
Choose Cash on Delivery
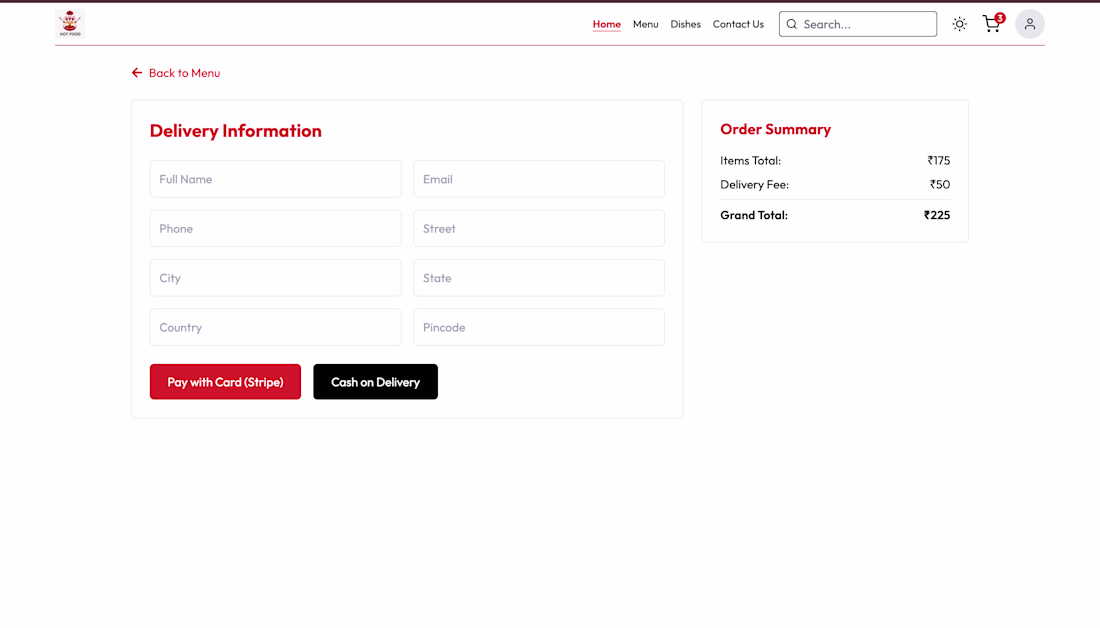click(x=375, y=382)
